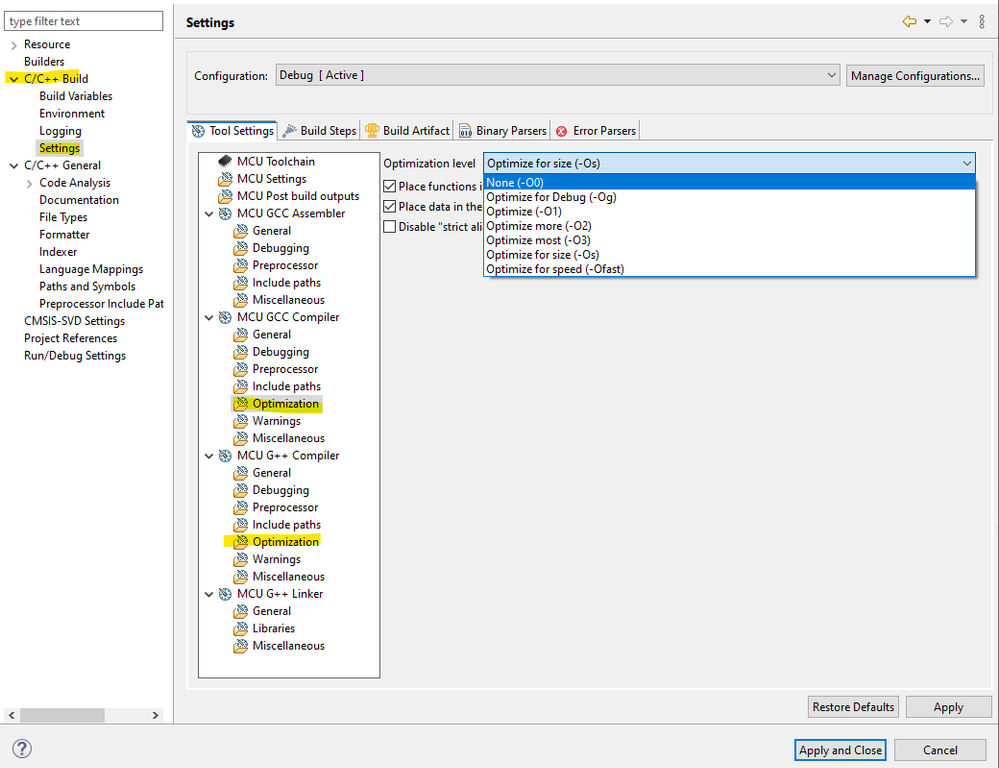This screenshot has width=999, height=768.
Task: Switch to the Build Artifact tab
Action: pyautogui.click(x=407, y=131)
